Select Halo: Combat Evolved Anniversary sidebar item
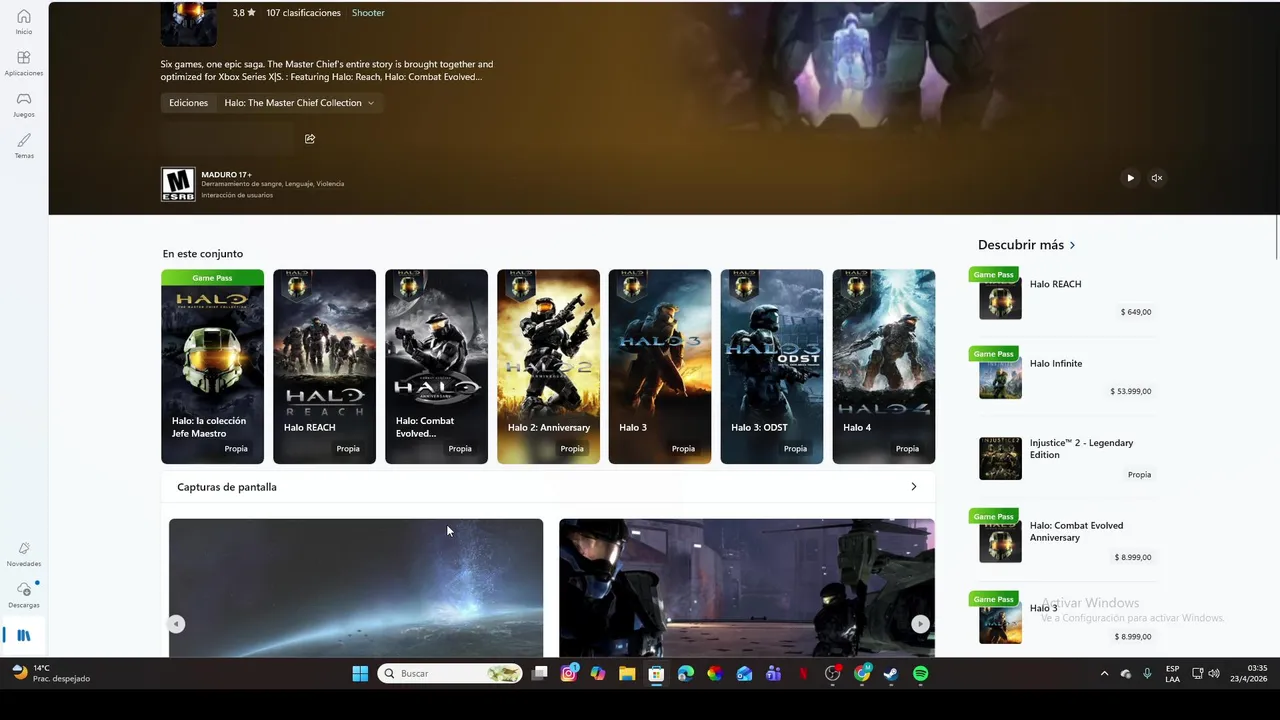1280x720 pixels. point(1064,537)
